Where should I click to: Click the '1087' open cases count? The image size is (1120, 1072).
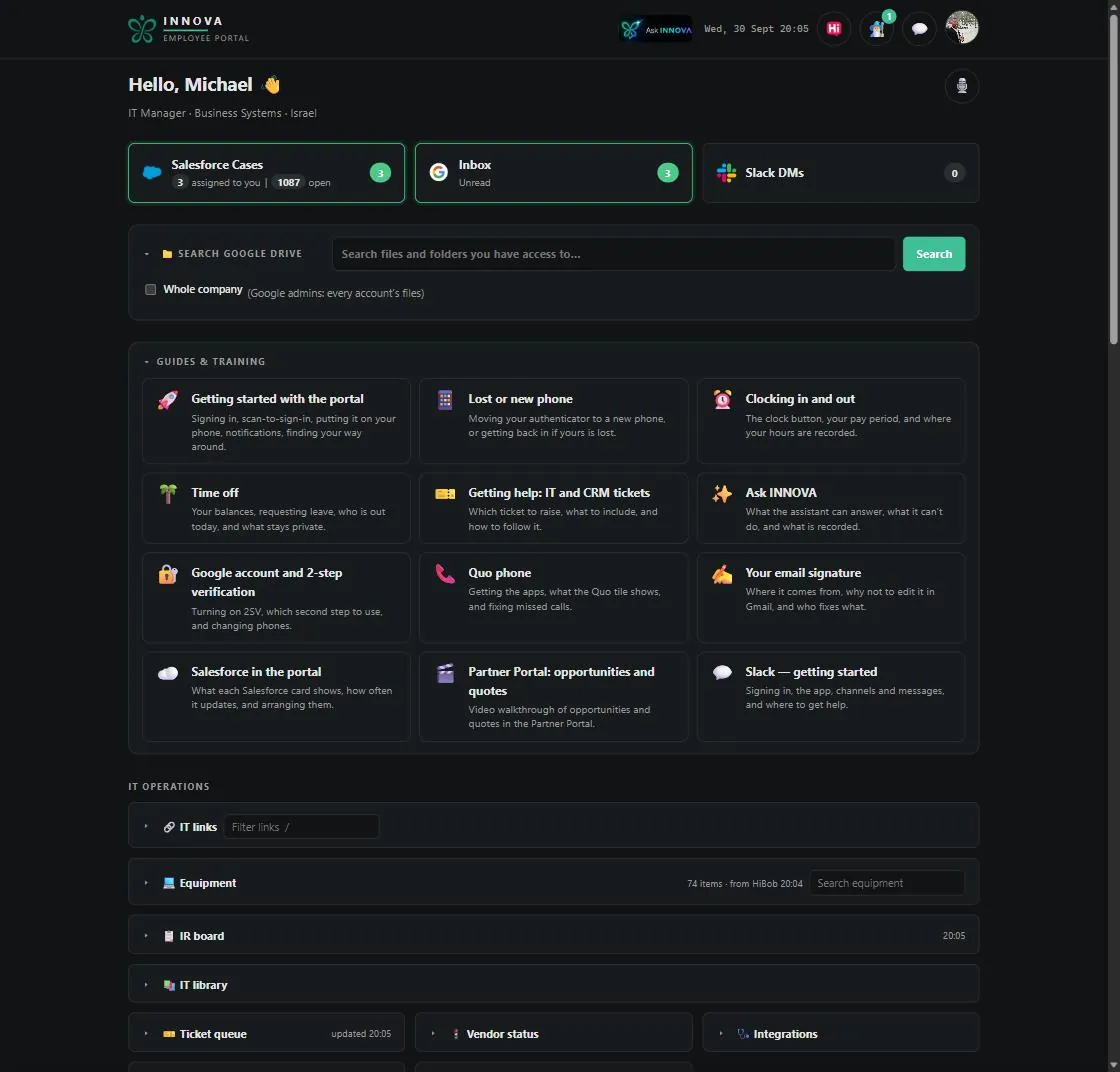(289, 182)
